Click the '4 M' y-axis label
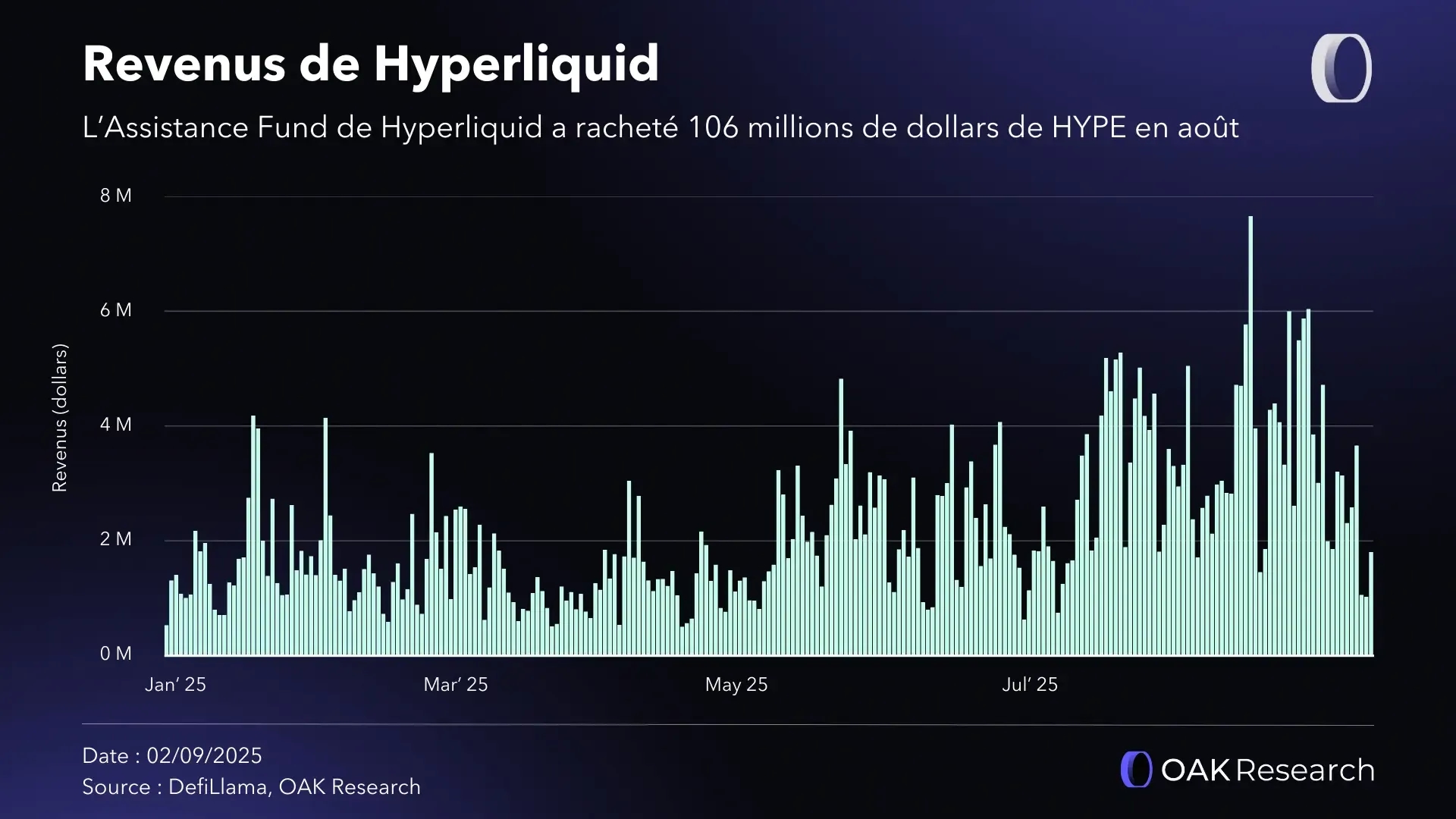Image resolution: width=1456 pixels, height=819 pixels. pos(116,425)
